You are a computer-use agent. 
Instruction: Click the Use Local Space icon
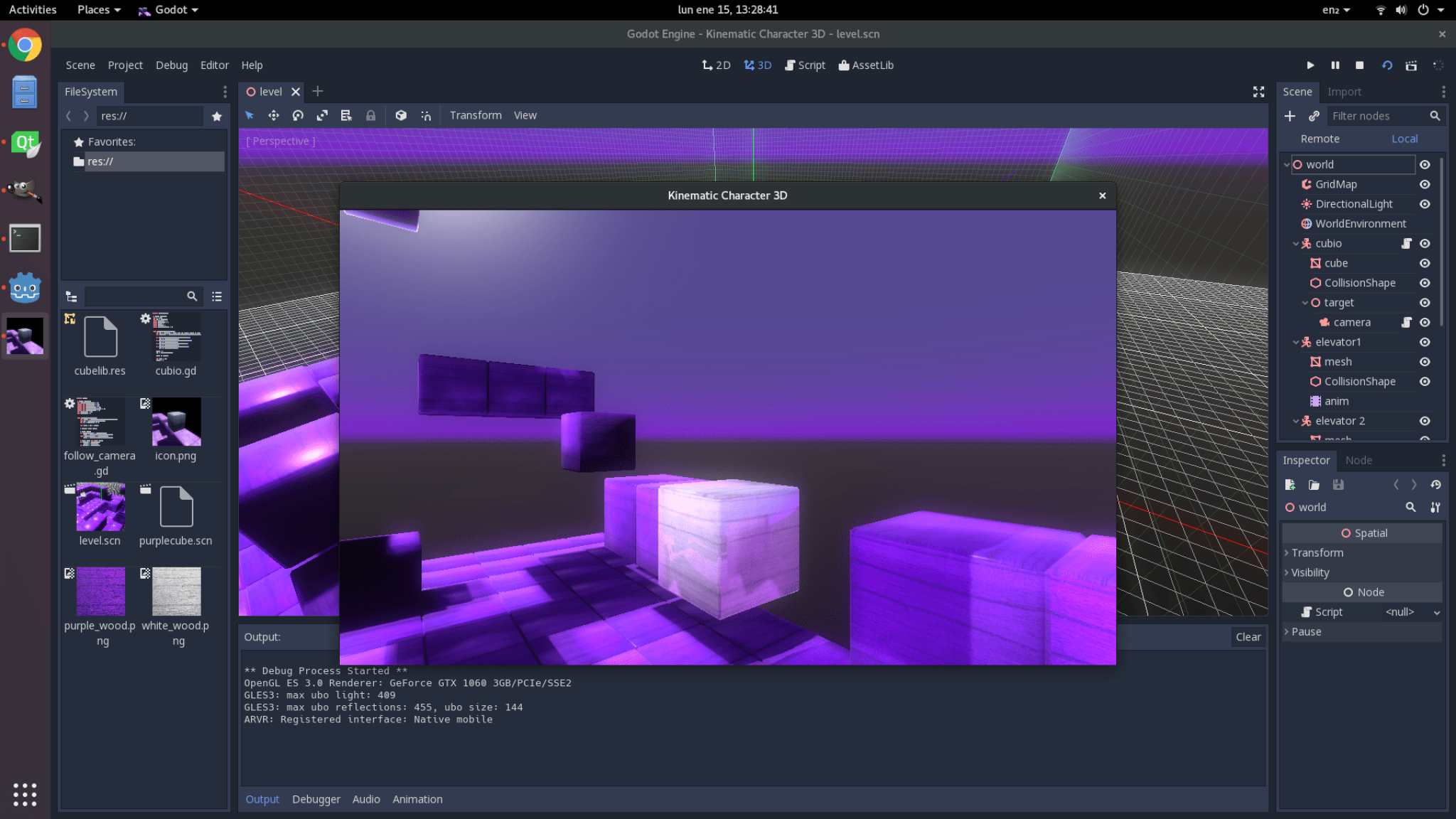point(400,115)
